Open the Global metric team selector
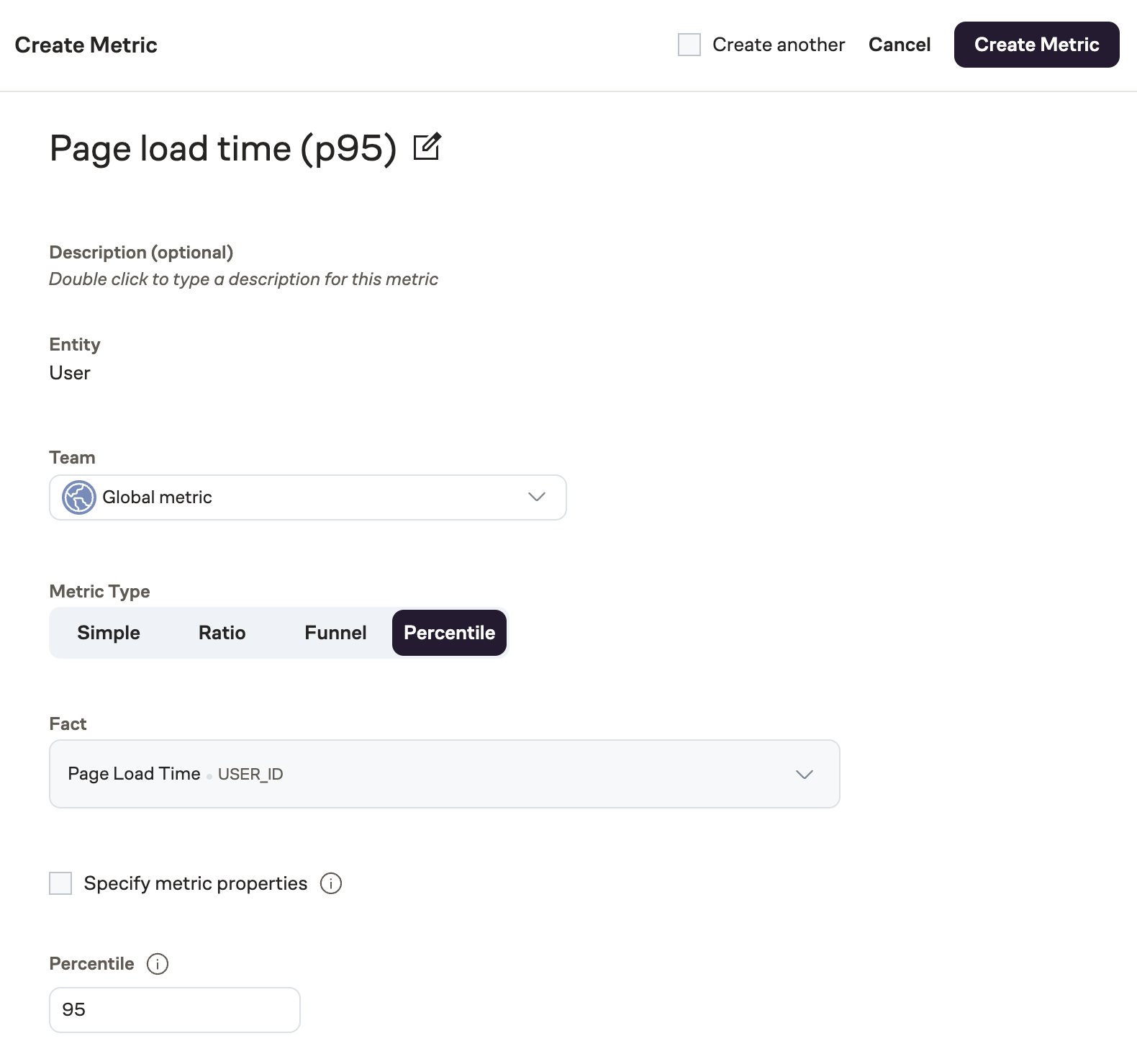This screenshot has width=1137, height=1064. coord(307,497)
